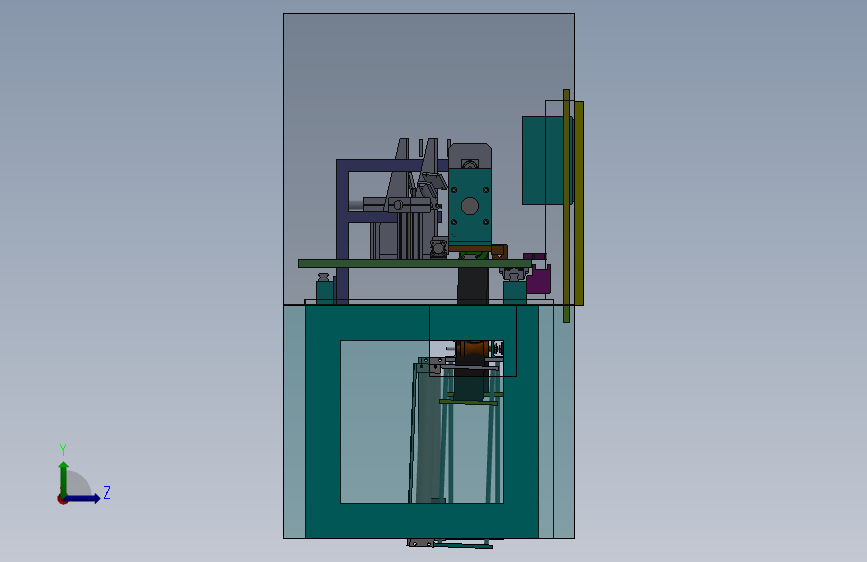Select the grey octagonal cap atop the gearbox
Image resolution: width=867 pixels, height=562 pixels.
[x=469, y=155]
